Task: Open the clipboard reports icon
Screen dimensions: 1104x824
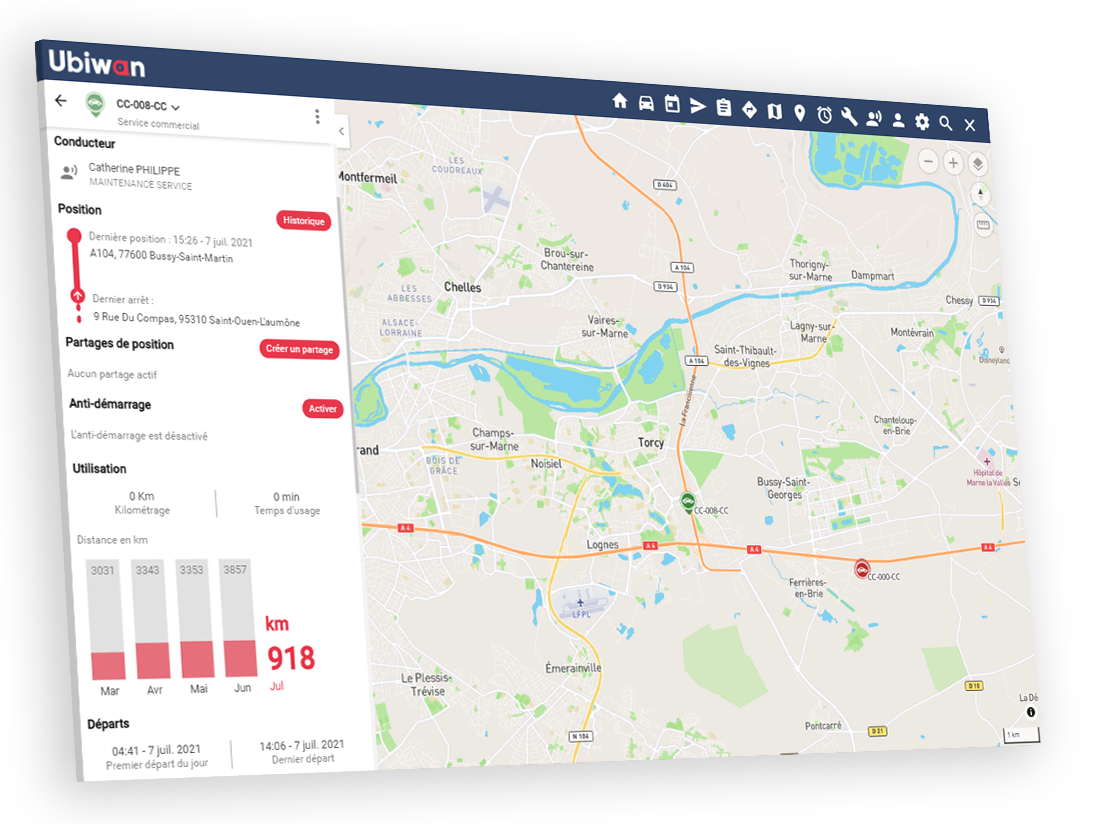Action: 724,108
